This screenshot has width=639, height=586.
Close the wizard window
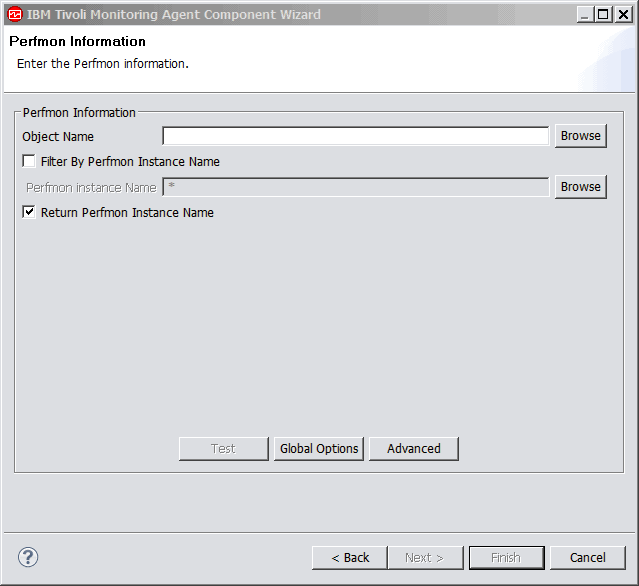tap(624, 15)
